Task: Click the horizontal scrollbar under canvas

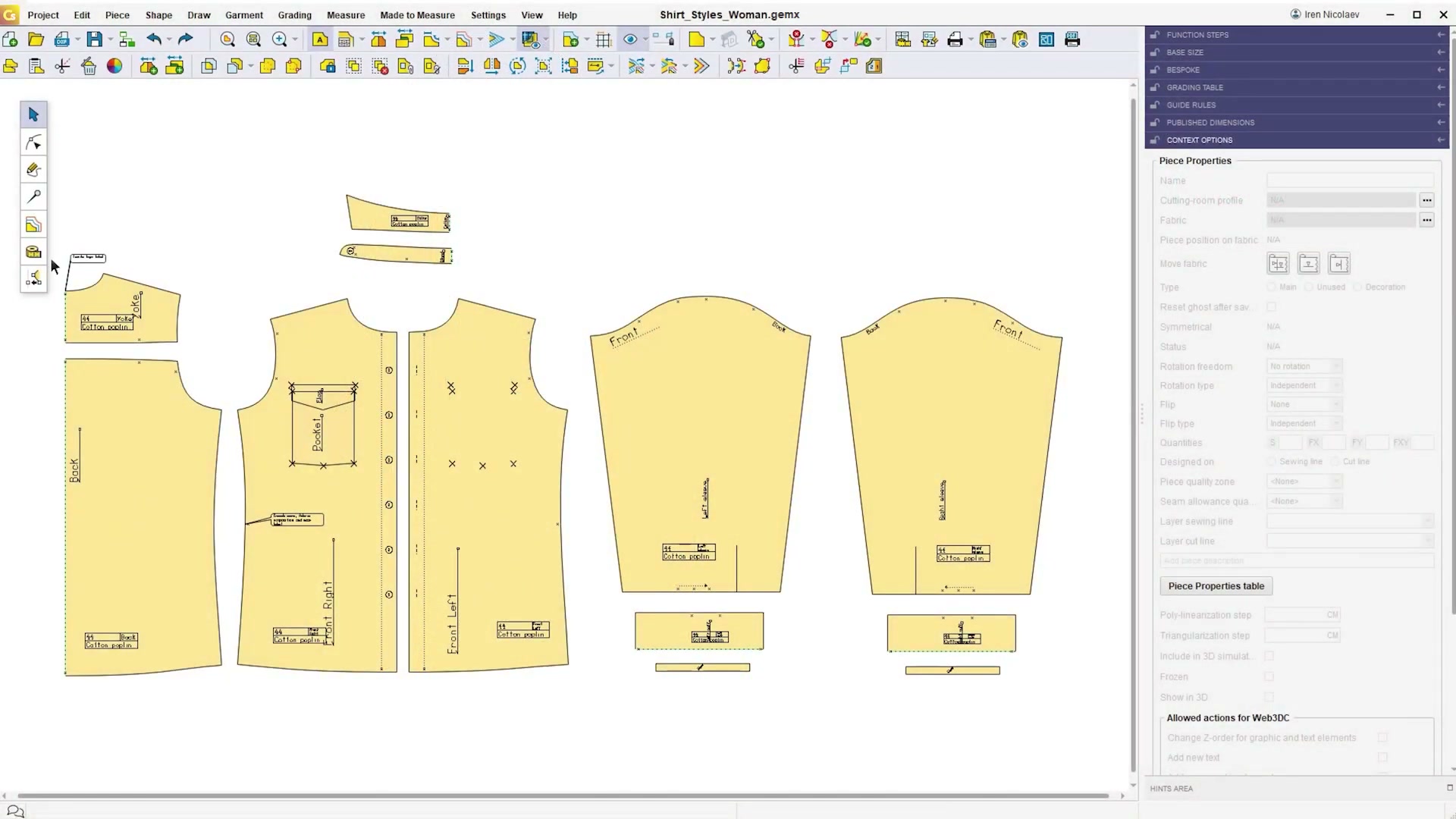Action: point(563,795)
